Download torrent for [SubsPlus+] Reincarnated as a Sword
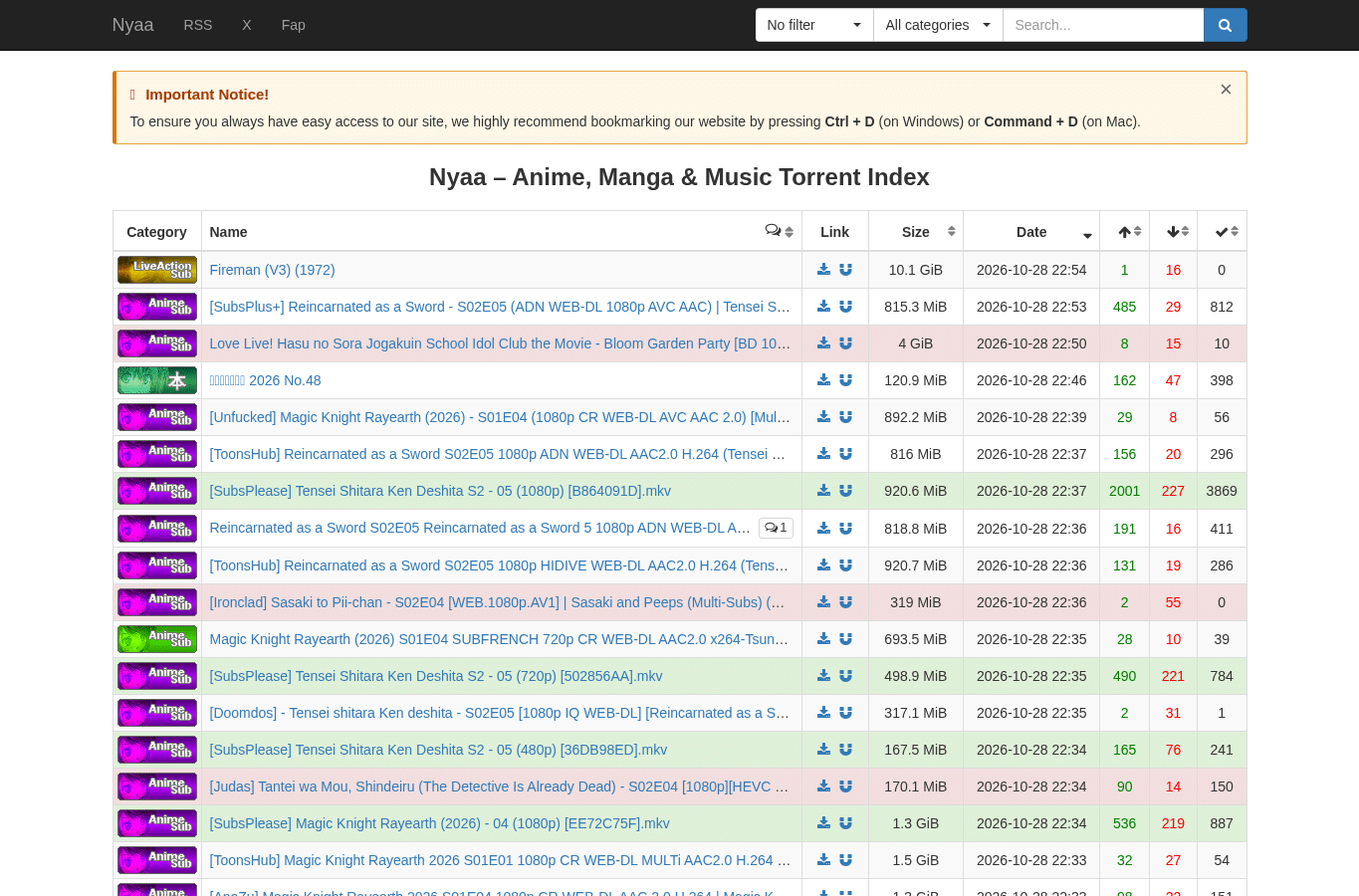Screen dimensions: 1359x896 point(823,307)
